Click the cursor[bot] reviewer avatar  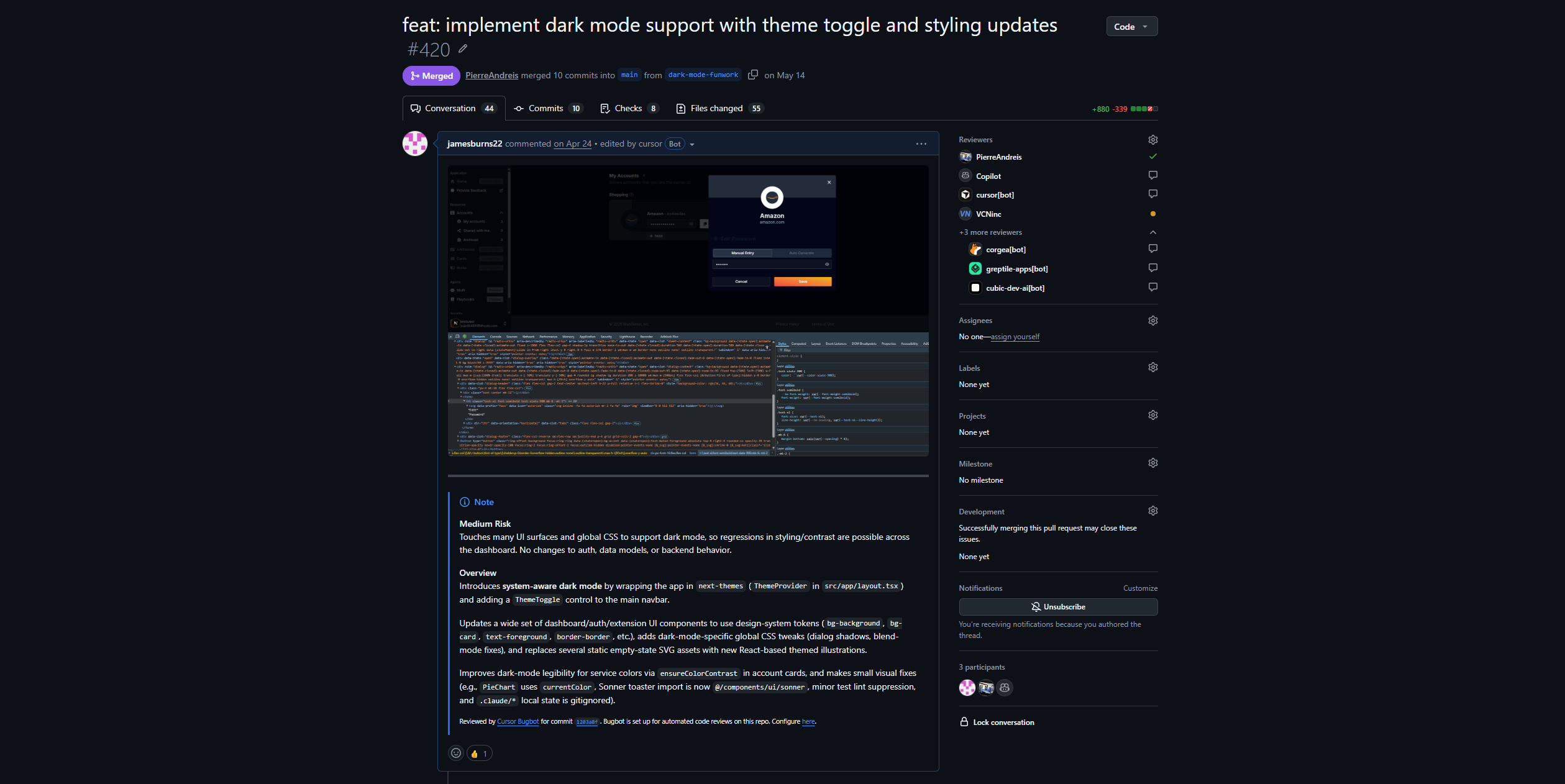(x=965, y=194)
